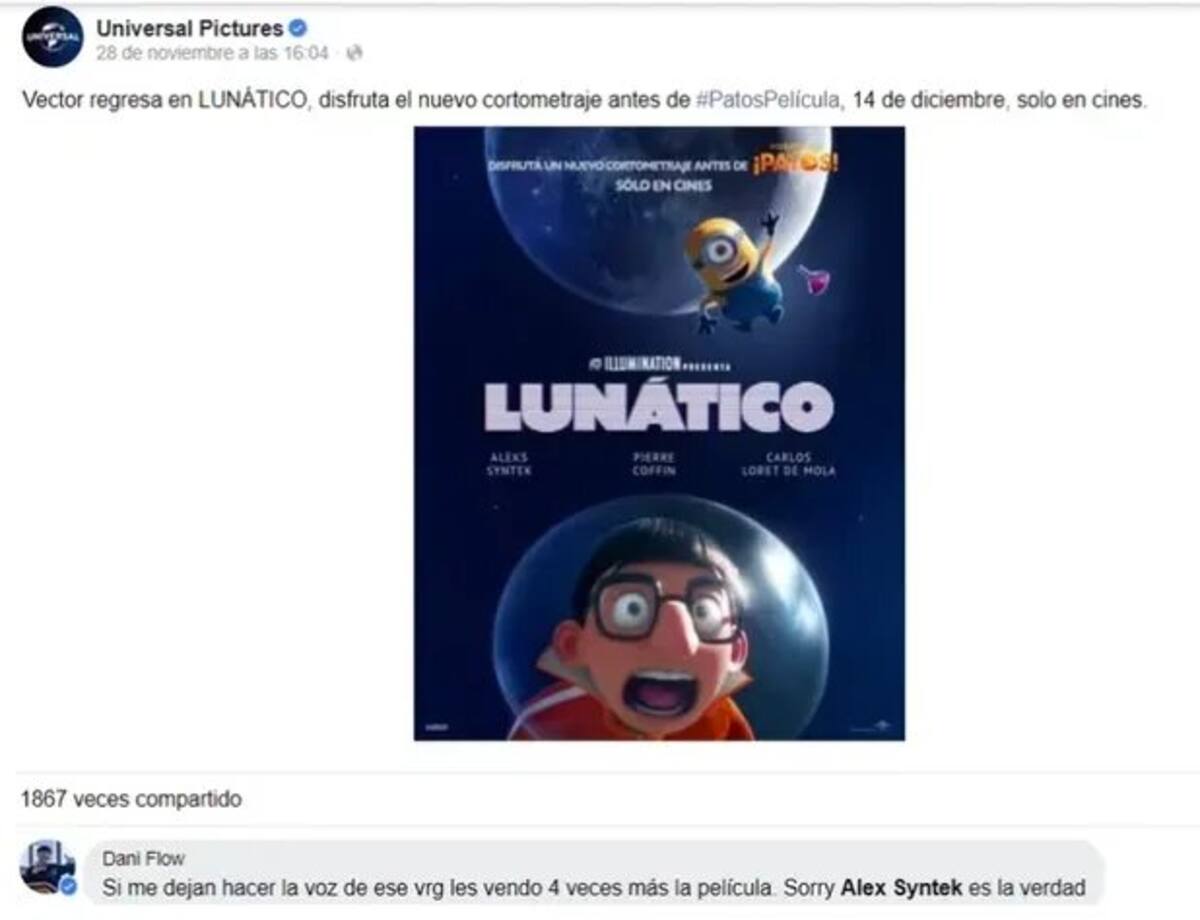Open the #PatosPelícula hashtag link
1200x920 pixels.
pos(767,101)
